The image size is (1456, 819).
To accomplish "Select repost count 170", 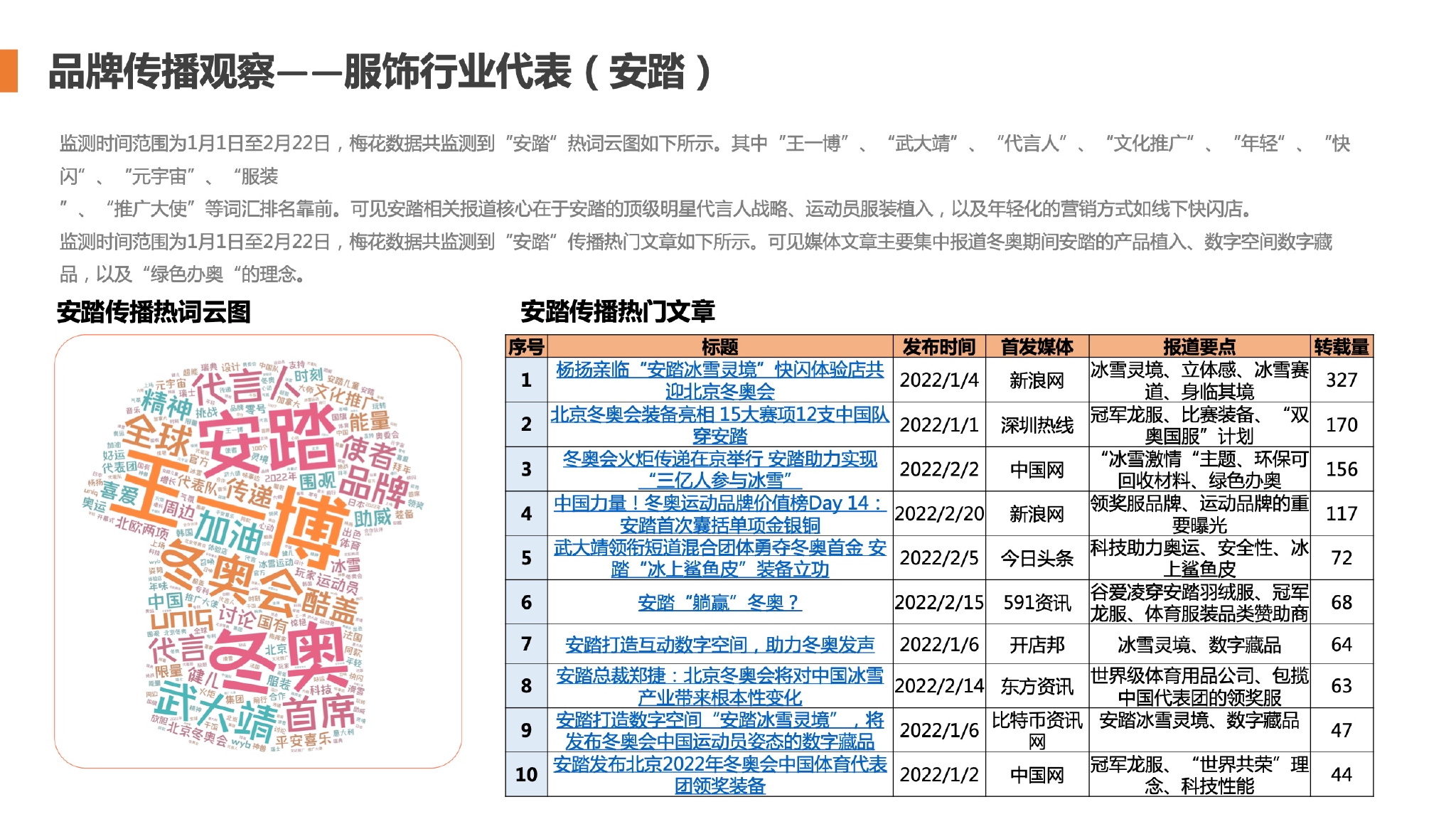I will tap(1342, 424).
